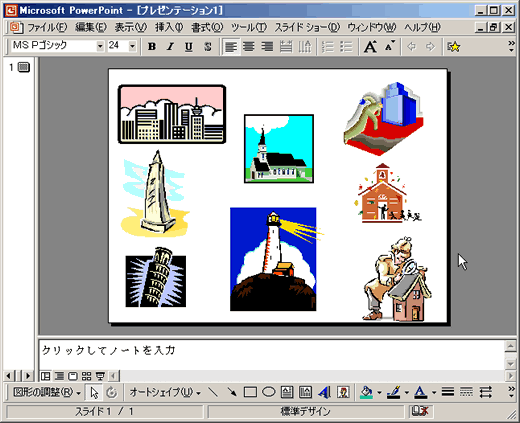
Task: Click the オートシェイプ AutoShapes button
Action: pos(165,392)
